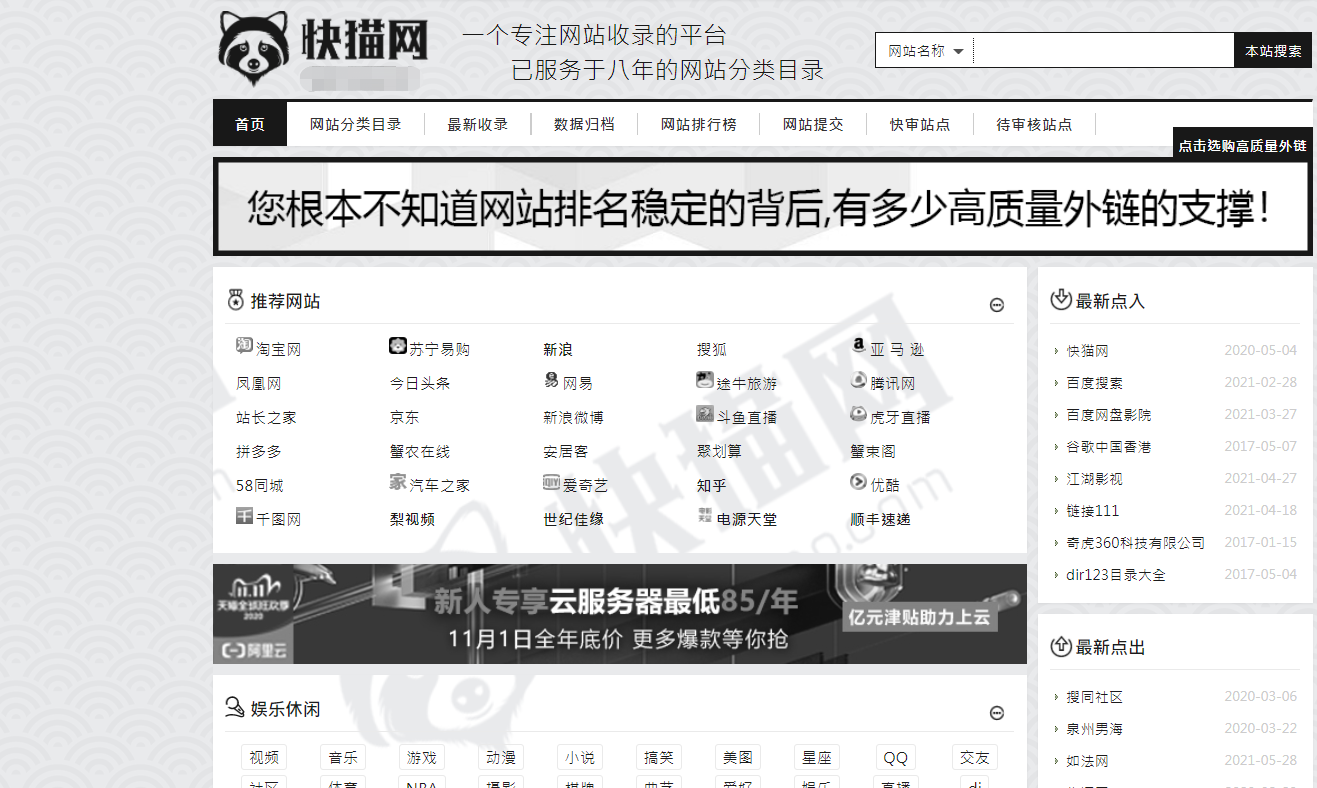Open the 网站名称 search type dropdown
Image resolution: width=1317 pixels, height=788 pixels.
925,51
